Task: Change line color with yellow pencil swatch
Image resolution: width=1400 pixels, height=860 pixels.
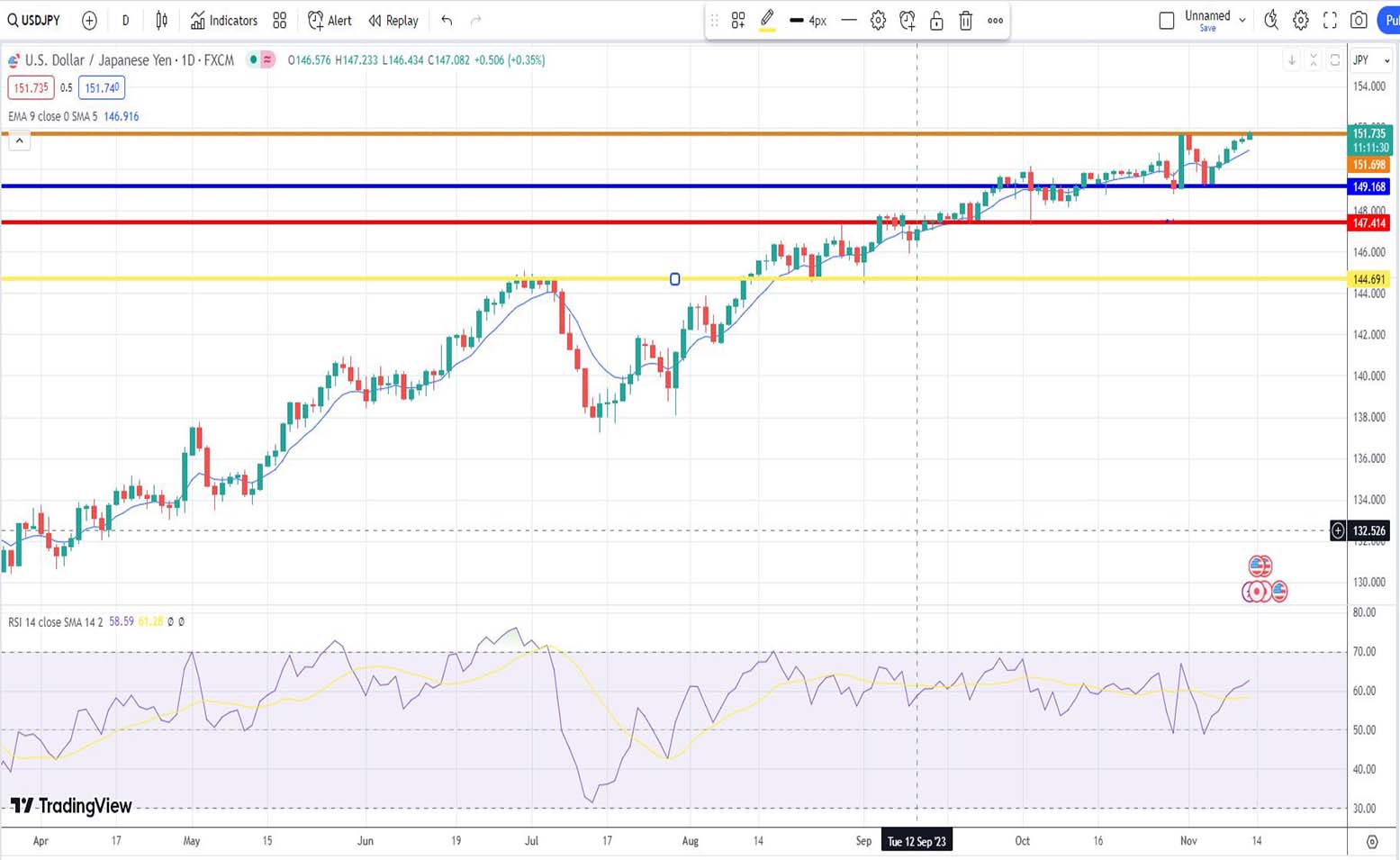Action: coord(767,20)
